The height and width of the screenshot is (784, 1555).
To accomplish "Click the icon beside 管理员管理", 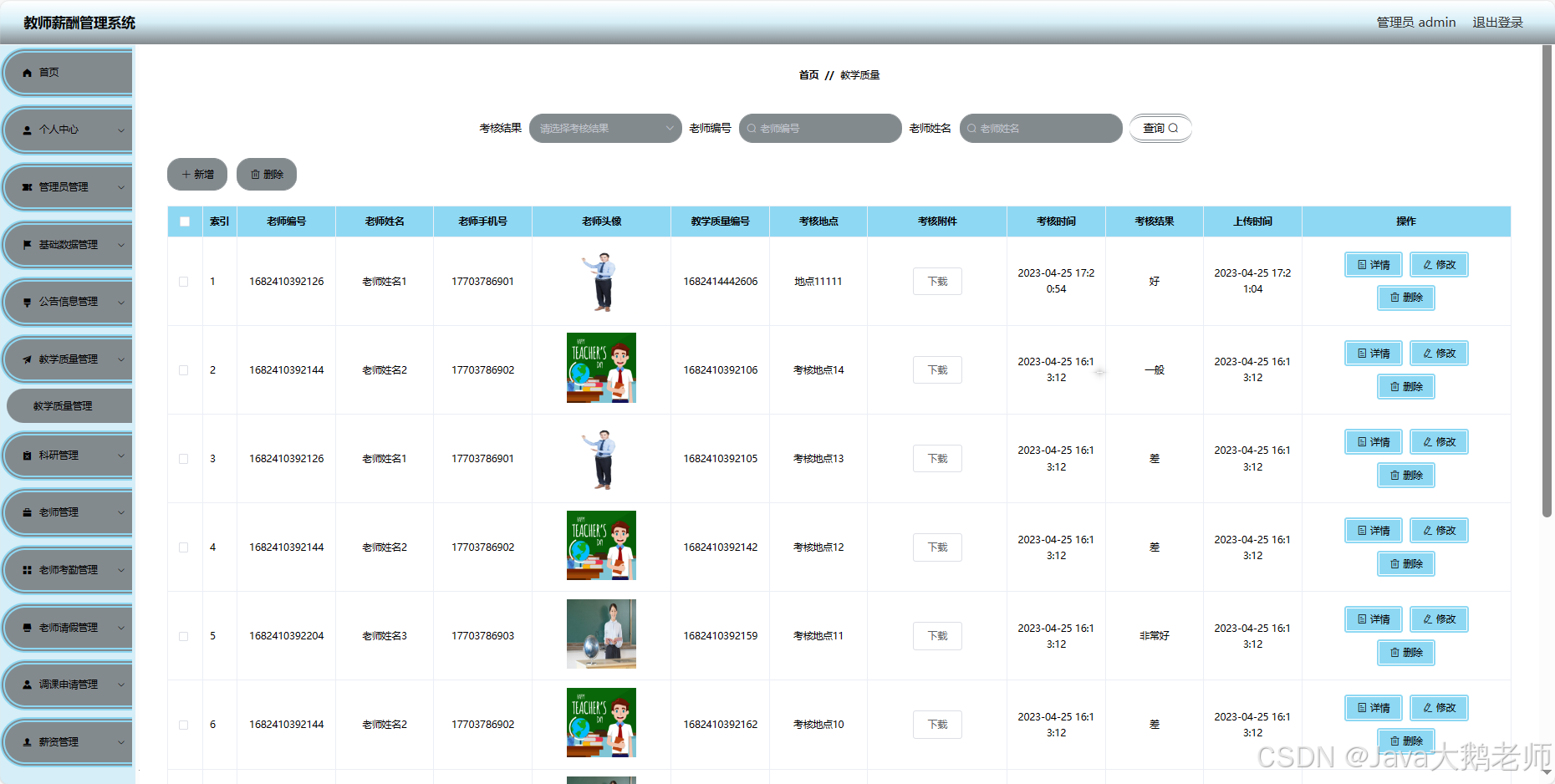I will click(x=28, y=187).
